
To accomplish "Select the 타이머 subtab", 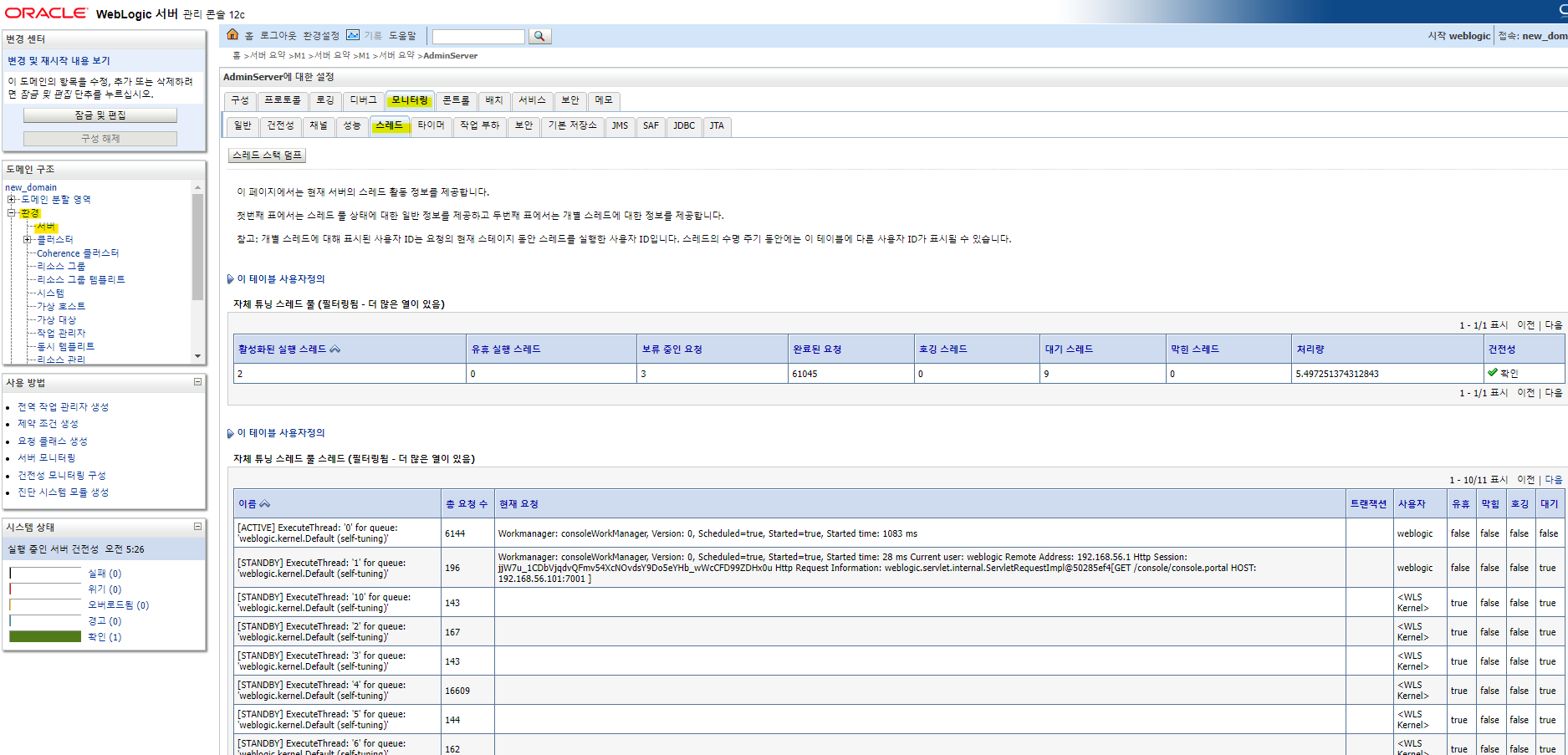I will click(432, 126).
